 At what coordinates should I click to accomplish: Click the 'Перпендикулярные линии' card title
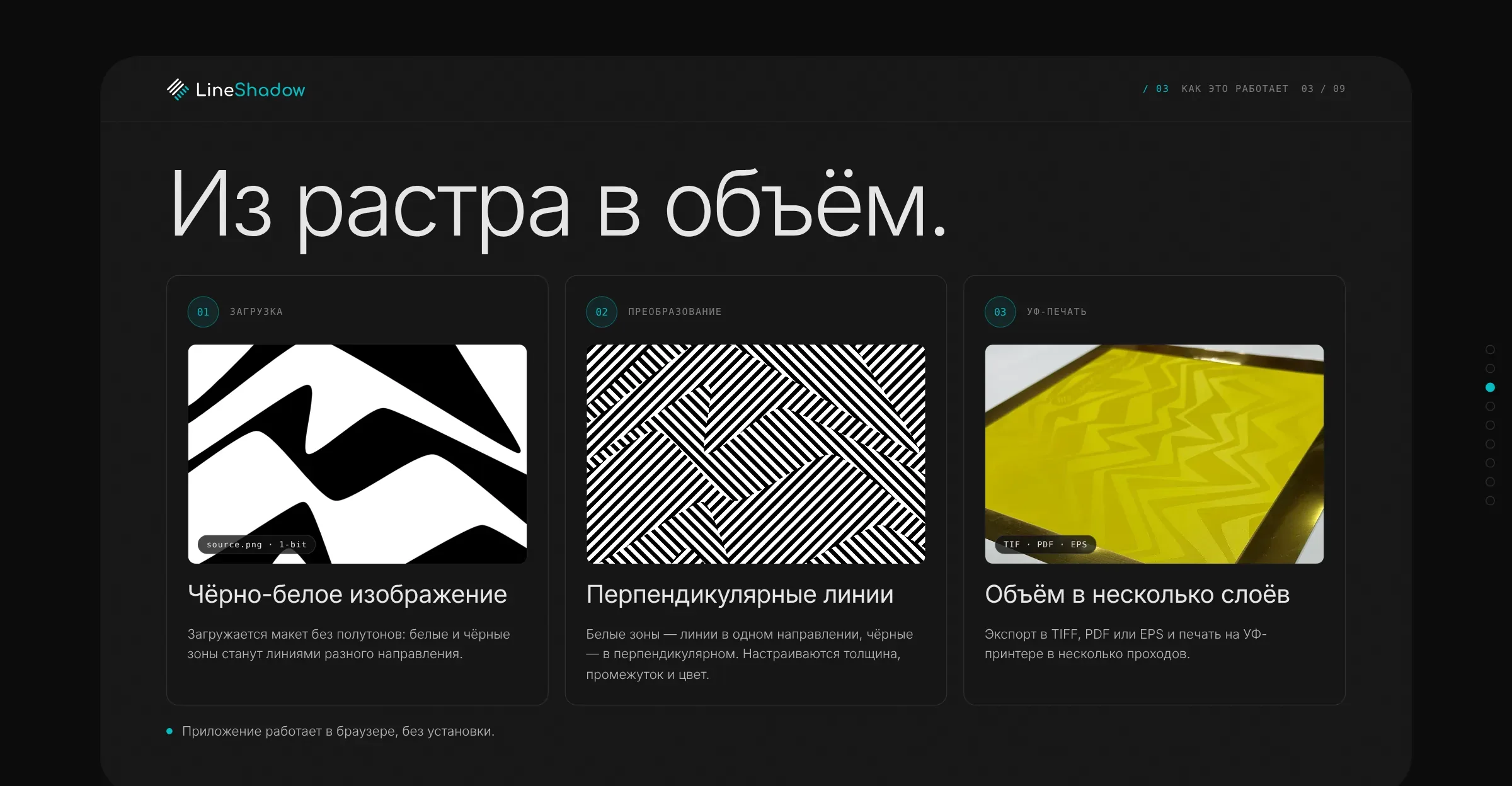pyautogui.click(x=740, y=595)
